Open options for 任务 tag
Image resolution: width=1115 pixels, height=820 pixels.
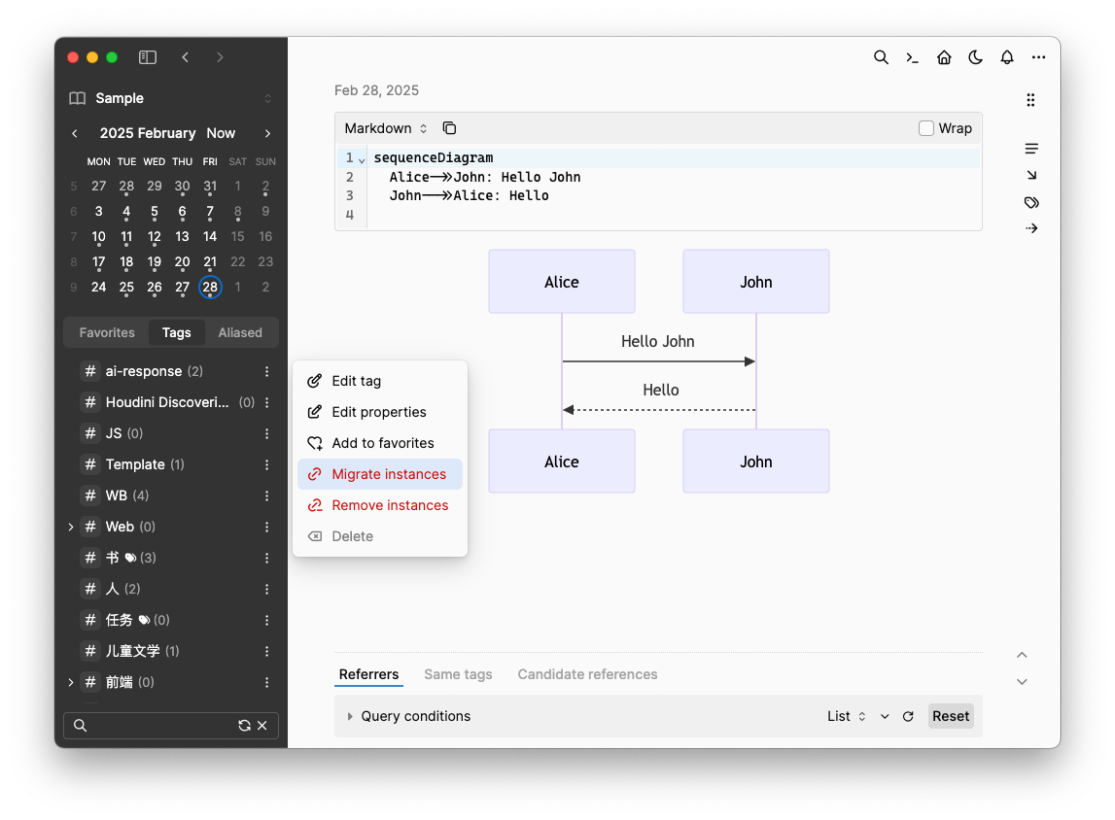(x=267, y=620)
